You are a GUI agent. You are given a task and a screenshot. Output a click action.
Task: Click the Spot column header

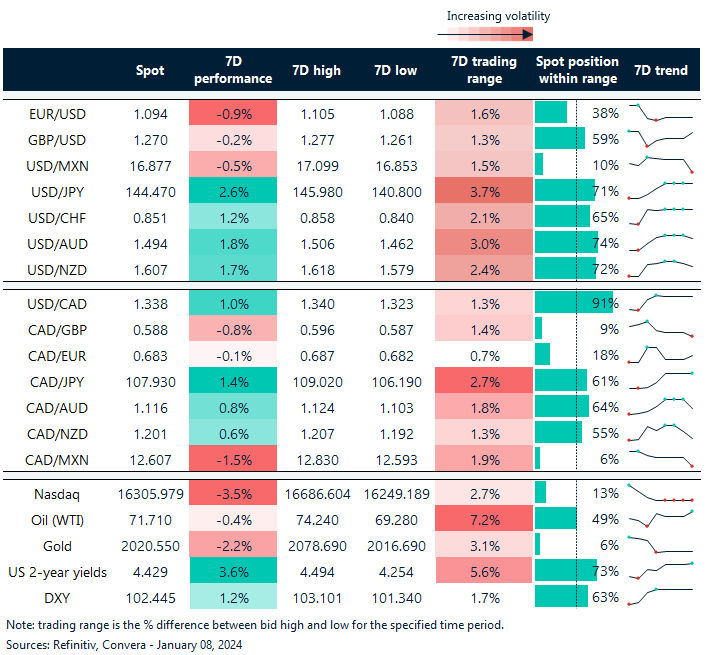click(150, 70)
